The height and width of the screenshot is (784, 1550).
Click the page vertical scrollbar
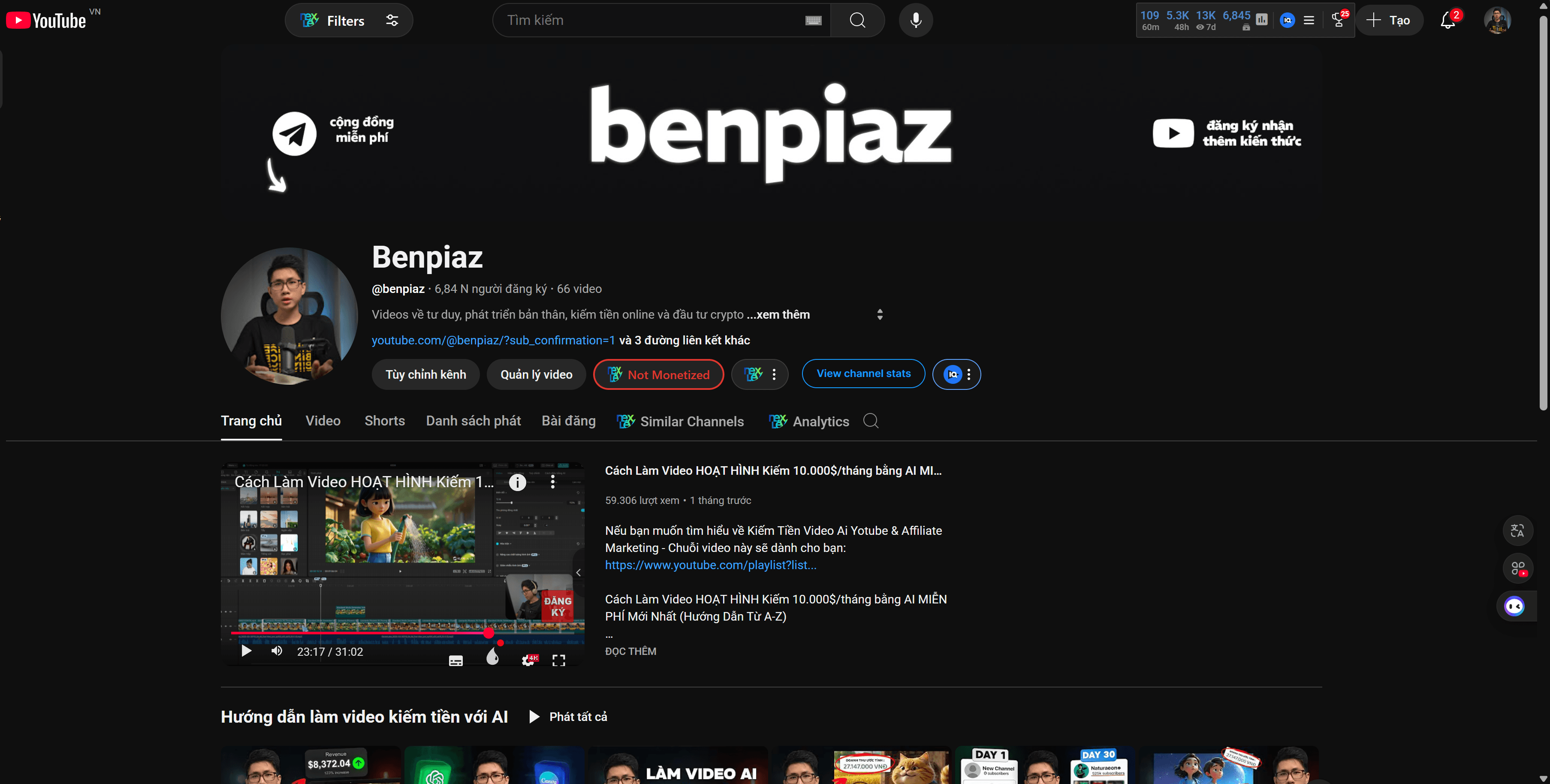(x=1544, y=213)
